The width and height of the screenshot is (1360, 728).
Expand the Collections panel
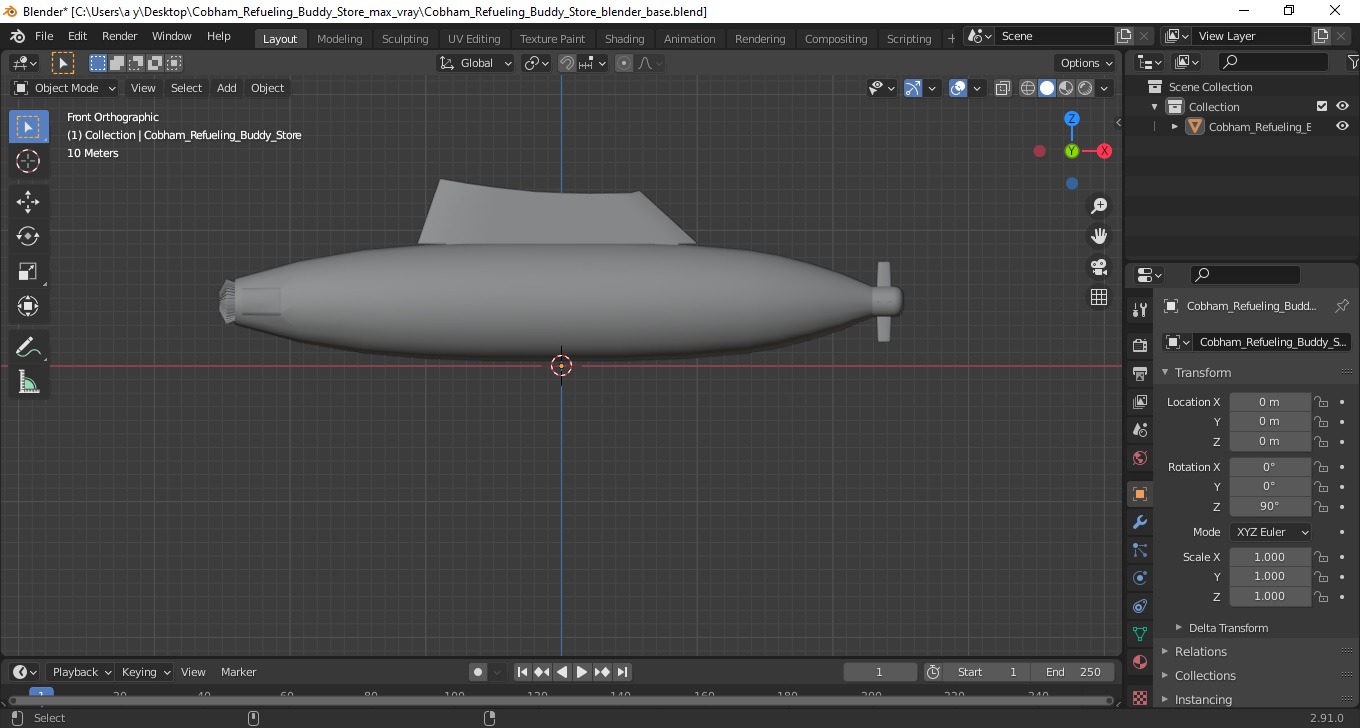(1205, 675)
